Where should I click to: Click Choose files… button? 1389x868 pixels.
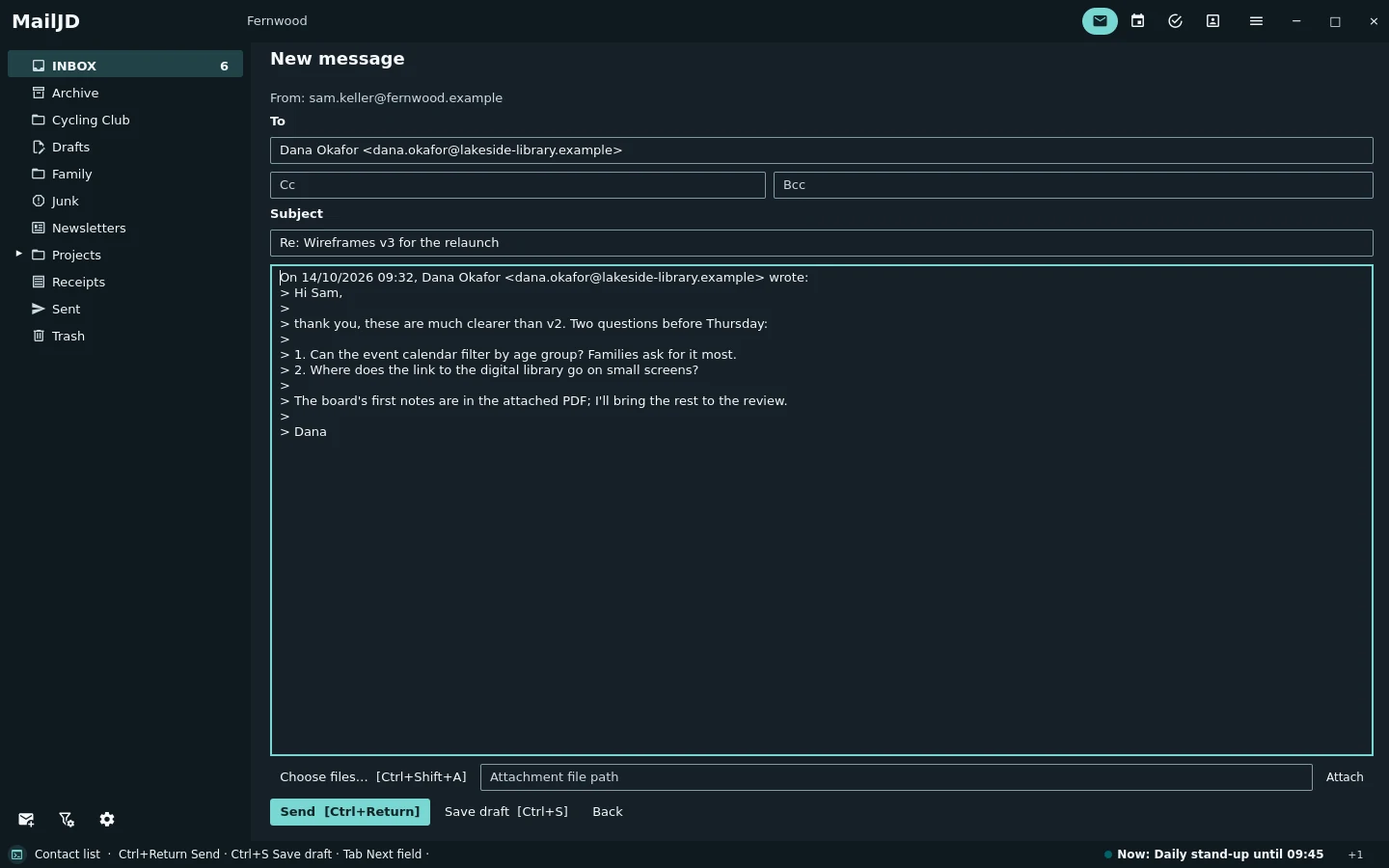tap(373, 777)
